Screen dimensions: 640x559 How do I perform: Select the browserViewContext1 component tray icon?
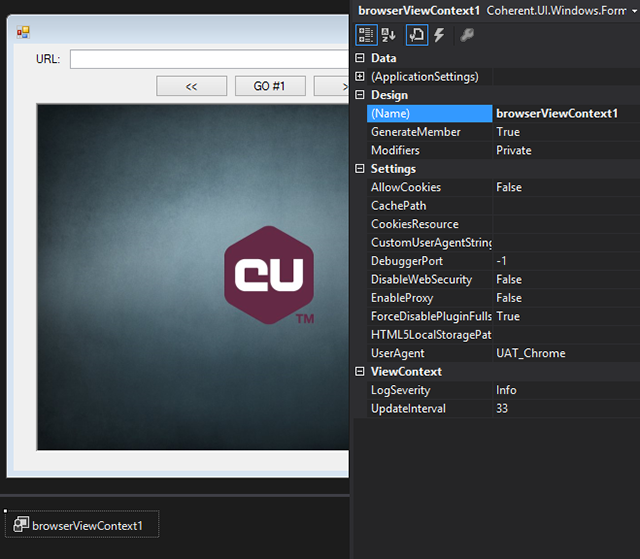(20, 525)
